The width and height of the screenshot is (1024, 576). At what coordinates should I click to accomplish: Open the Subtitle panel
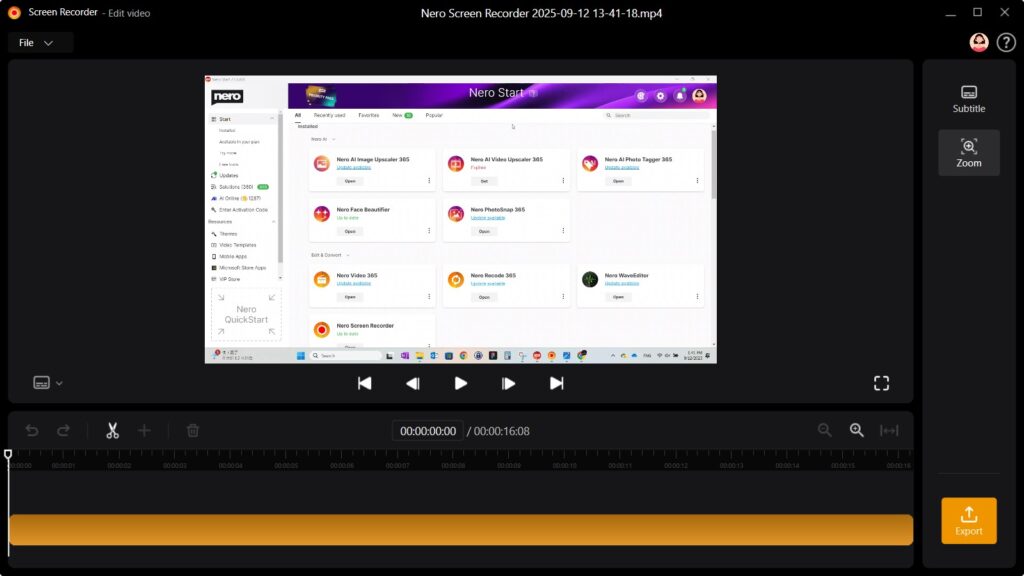click(968, 98)
